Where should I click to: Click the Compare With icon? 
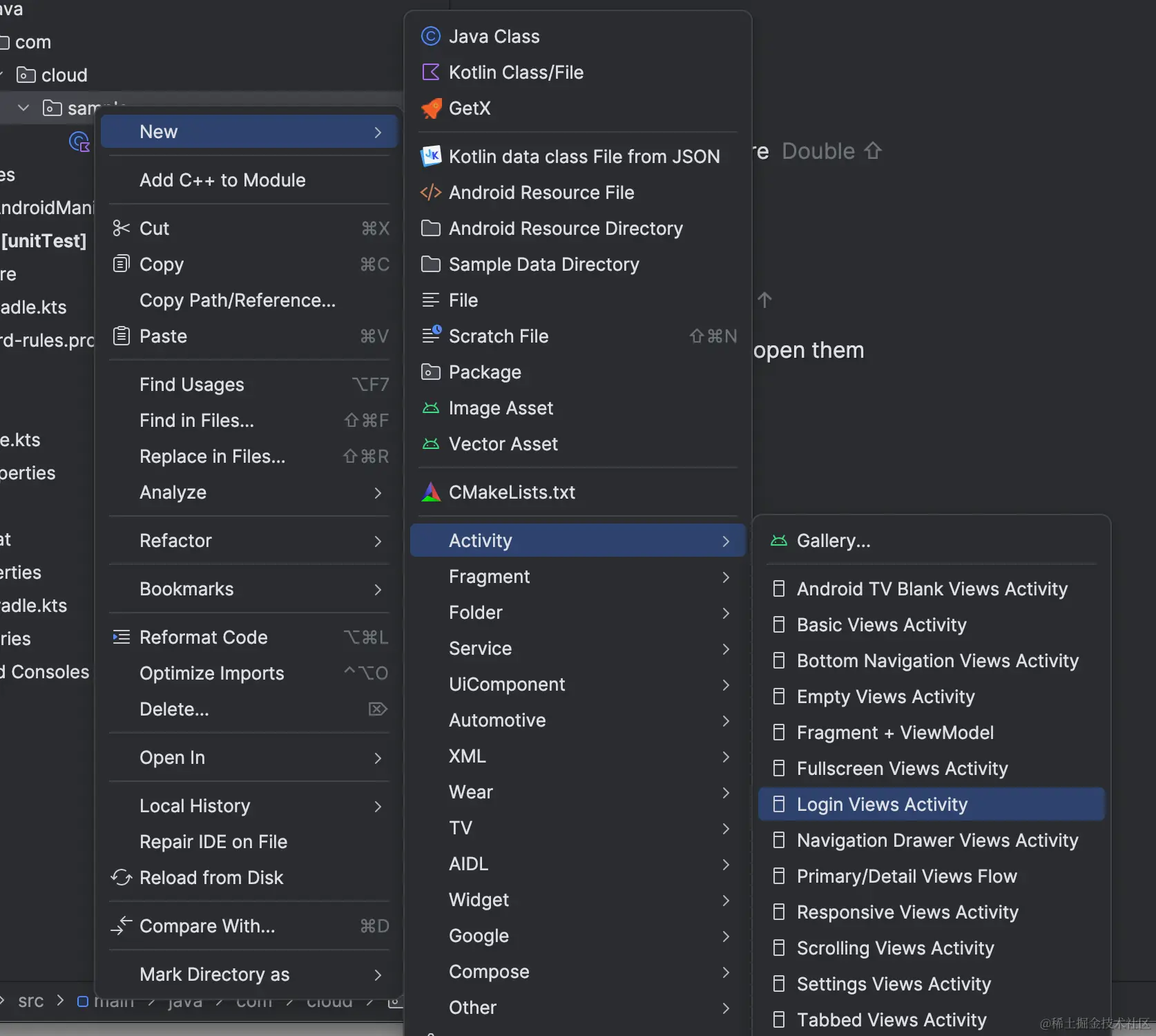tap(122, 925)
